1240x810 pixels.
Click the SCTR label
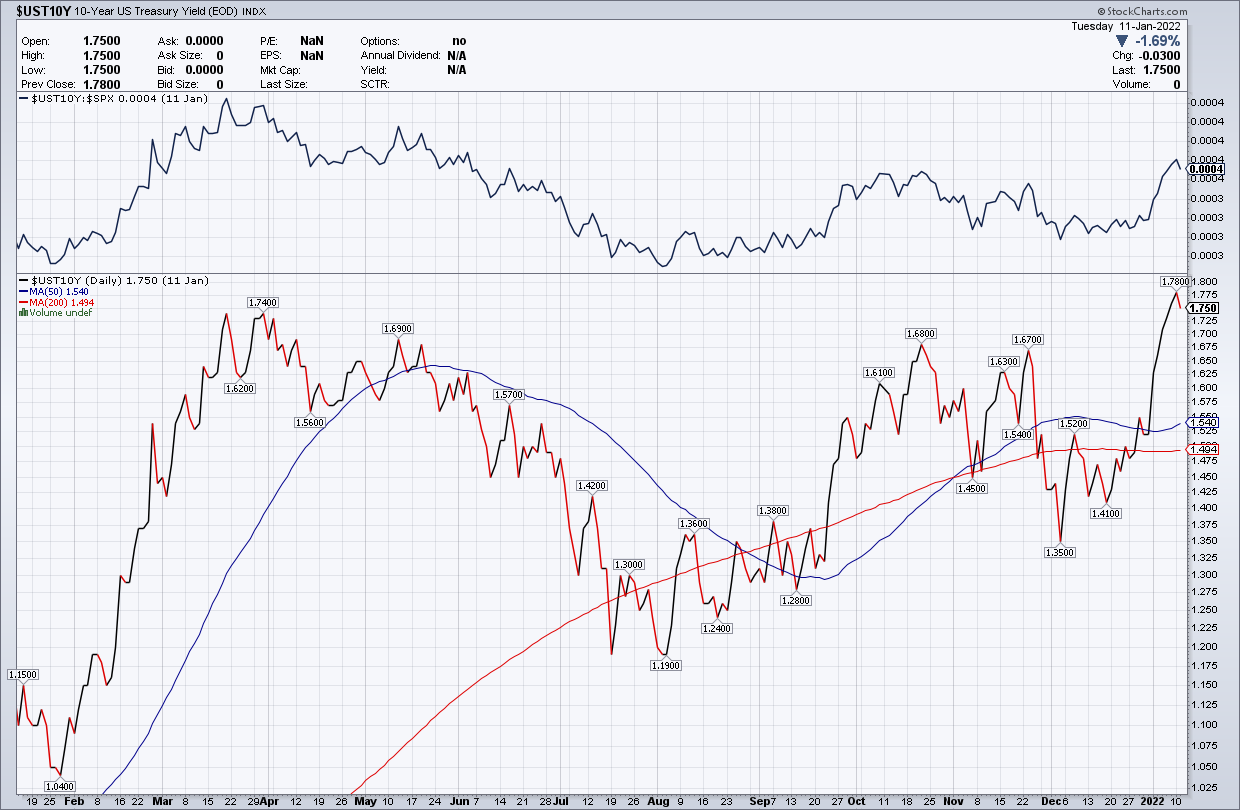tap(375, 84)
